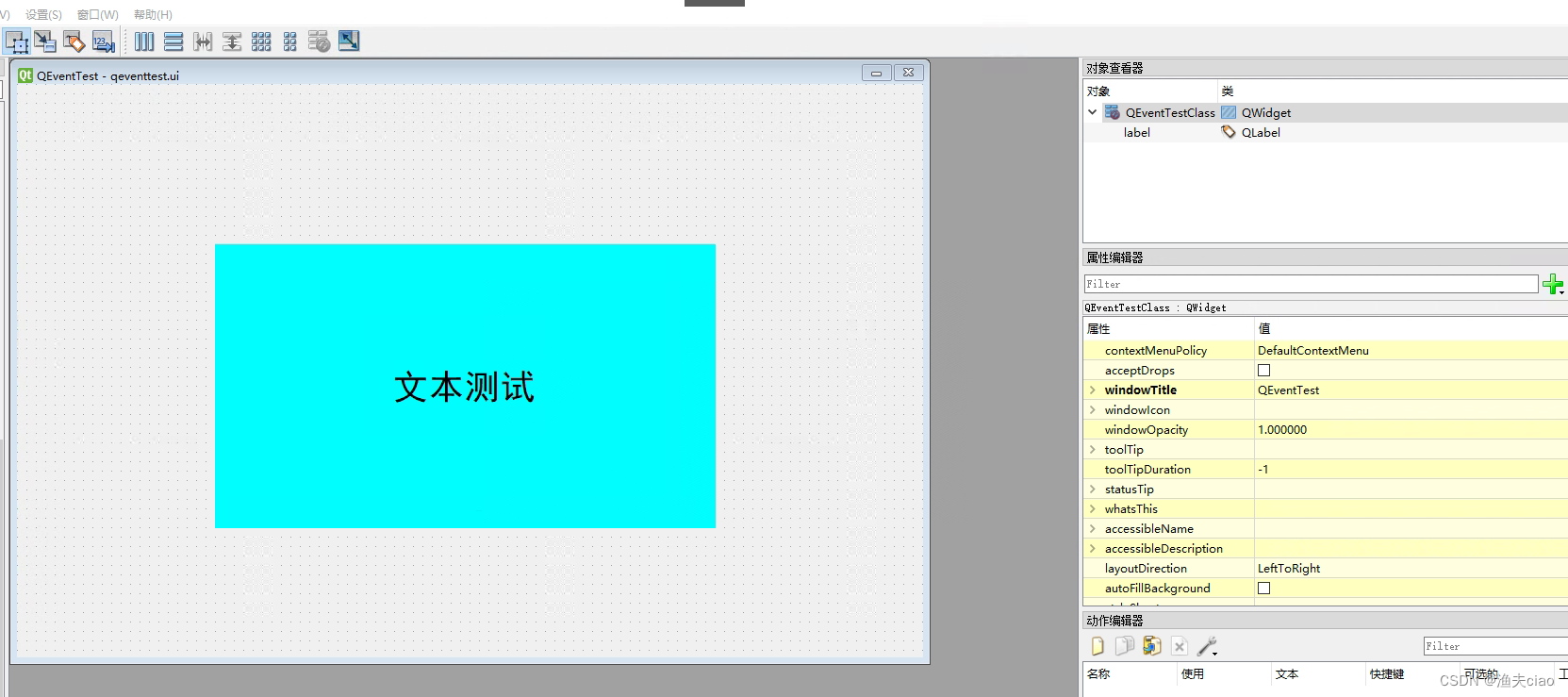Apply horizontal splitter layout icon
Image resolution: width=1568 pixels, height=697 pixels.
coord(203,41)
